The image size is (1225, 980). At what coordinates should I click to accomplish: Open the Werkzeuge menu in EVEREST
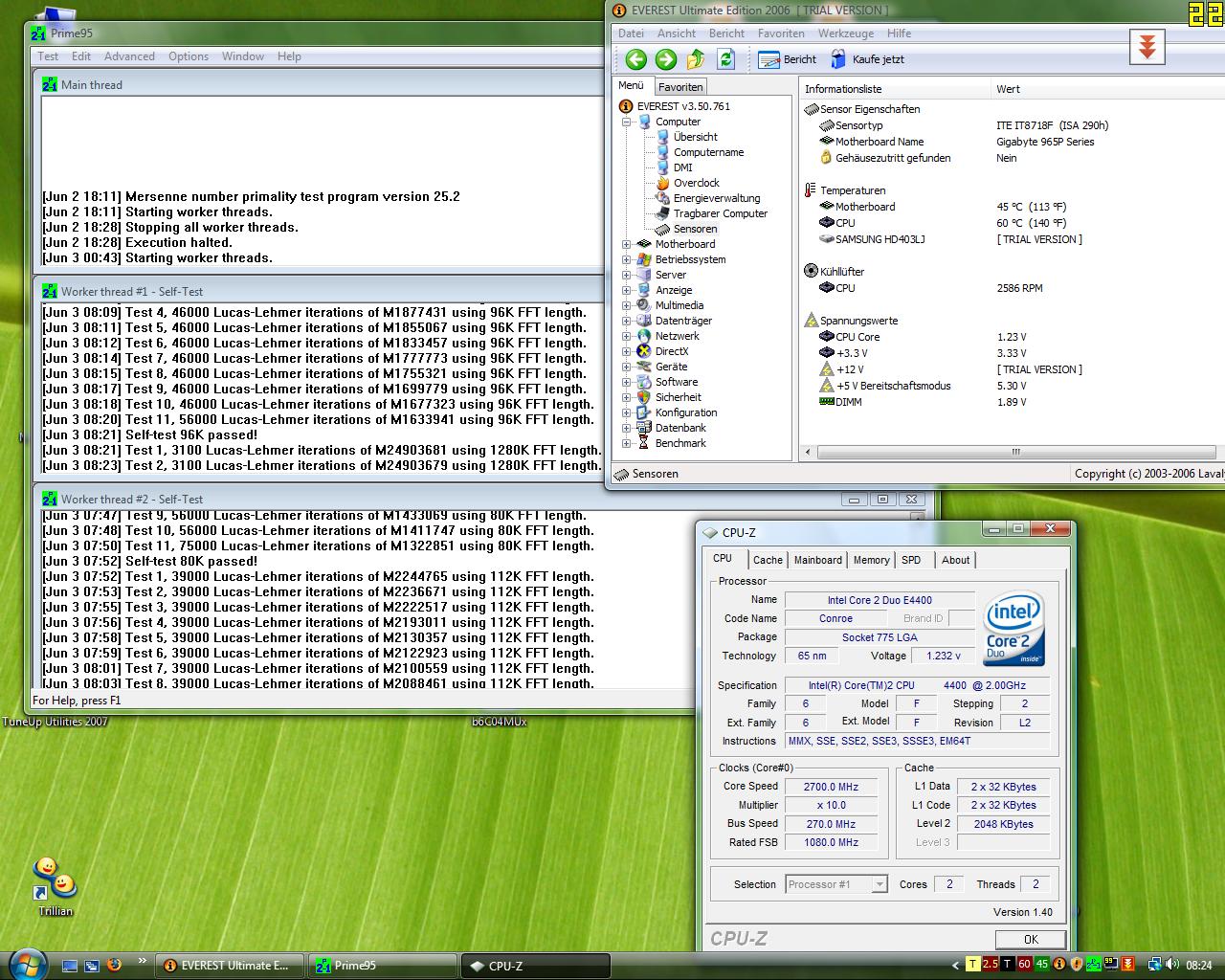(x=846, y=33)
